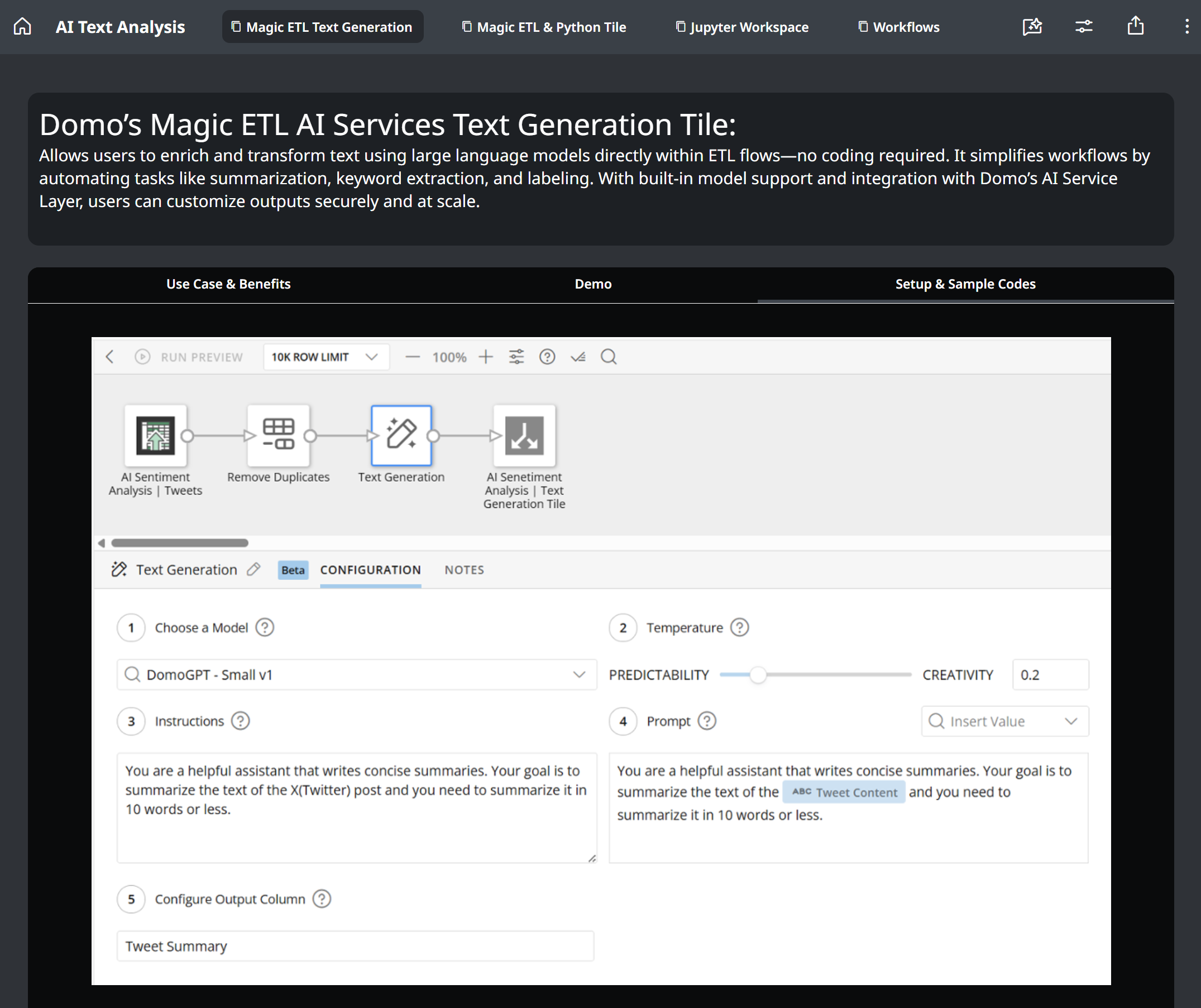Image resolution: width=1201 pixels, height=1008 pixels.
Task: Open the favorite/star card icon in top bar
Action: point(1032,26)
